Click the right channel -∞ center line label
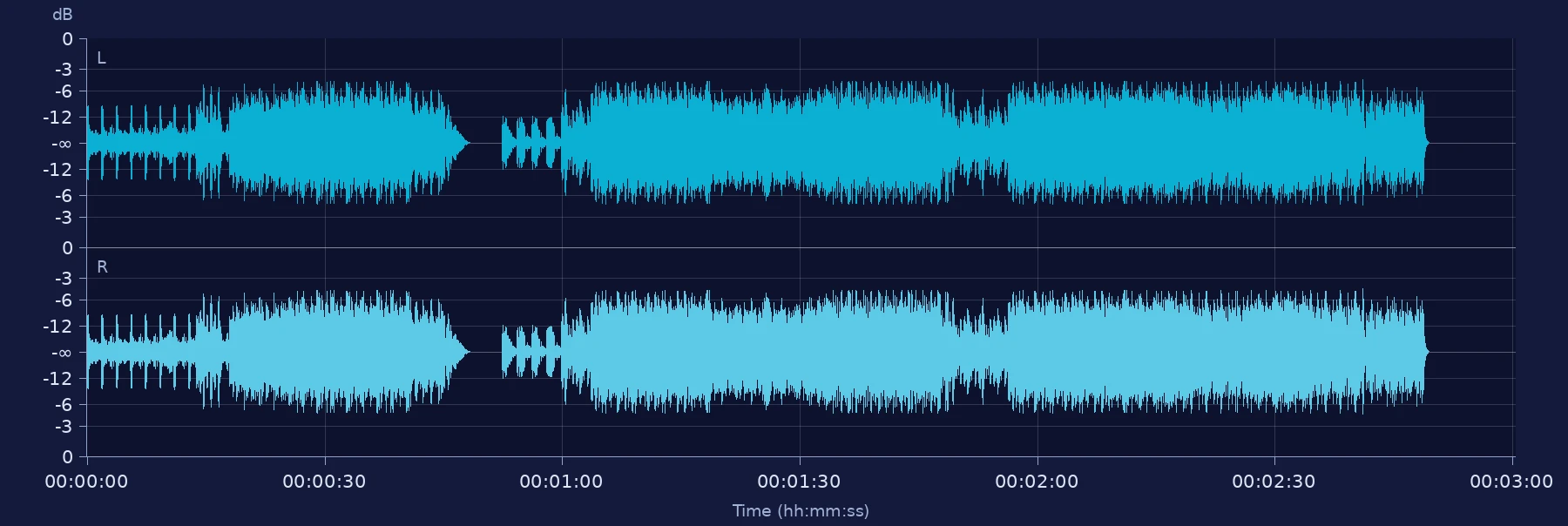1568x526 pixels. [61, 353]
